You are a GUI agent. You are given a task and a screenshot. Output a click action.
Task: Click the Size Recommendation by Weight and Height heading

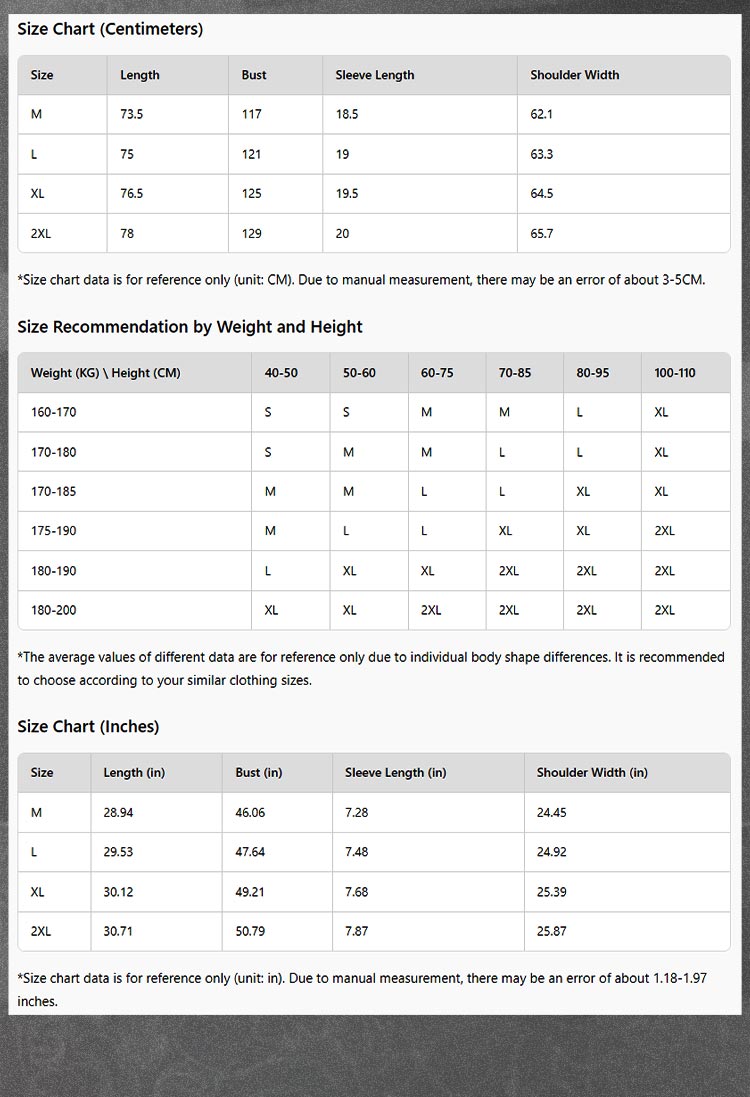190,327
